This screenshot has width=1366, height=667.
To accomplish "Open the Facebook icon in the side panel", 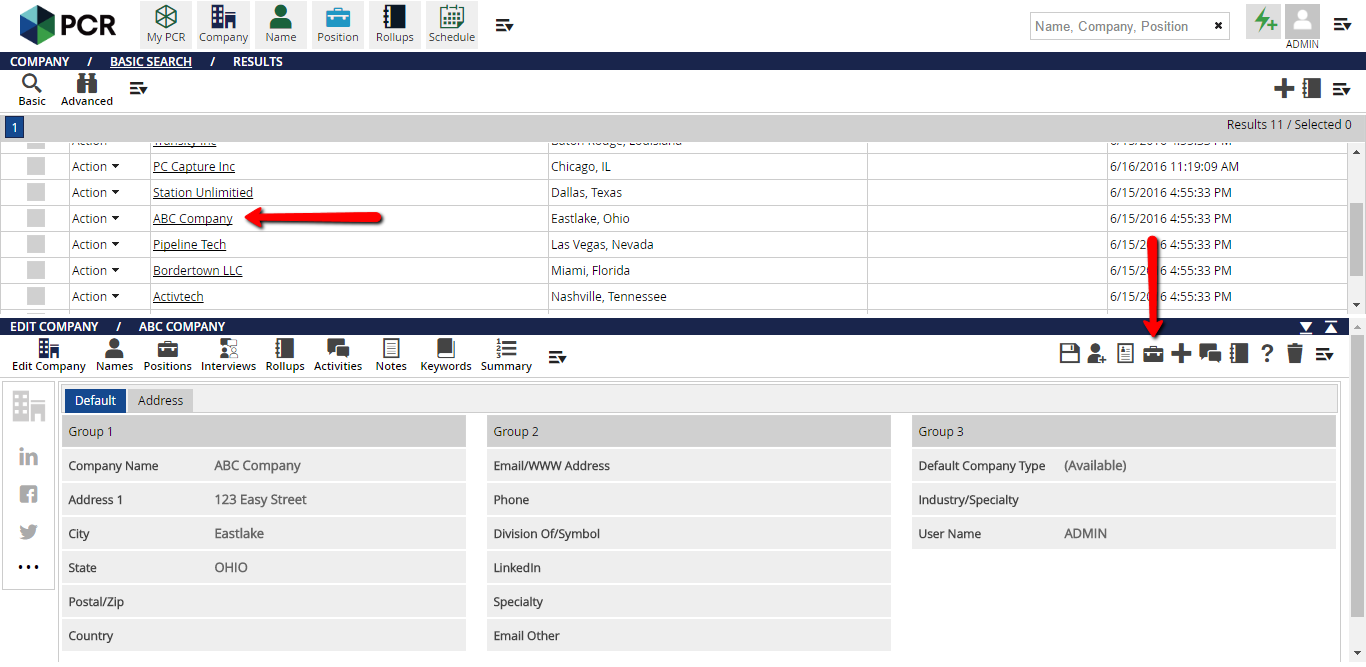I will [29, 494].
